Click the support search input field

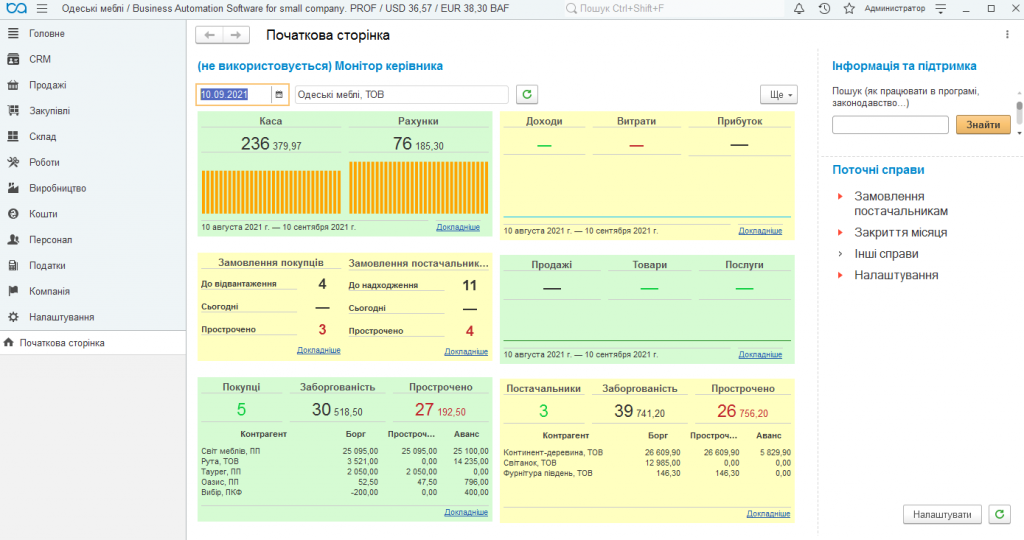click(890, 125)
